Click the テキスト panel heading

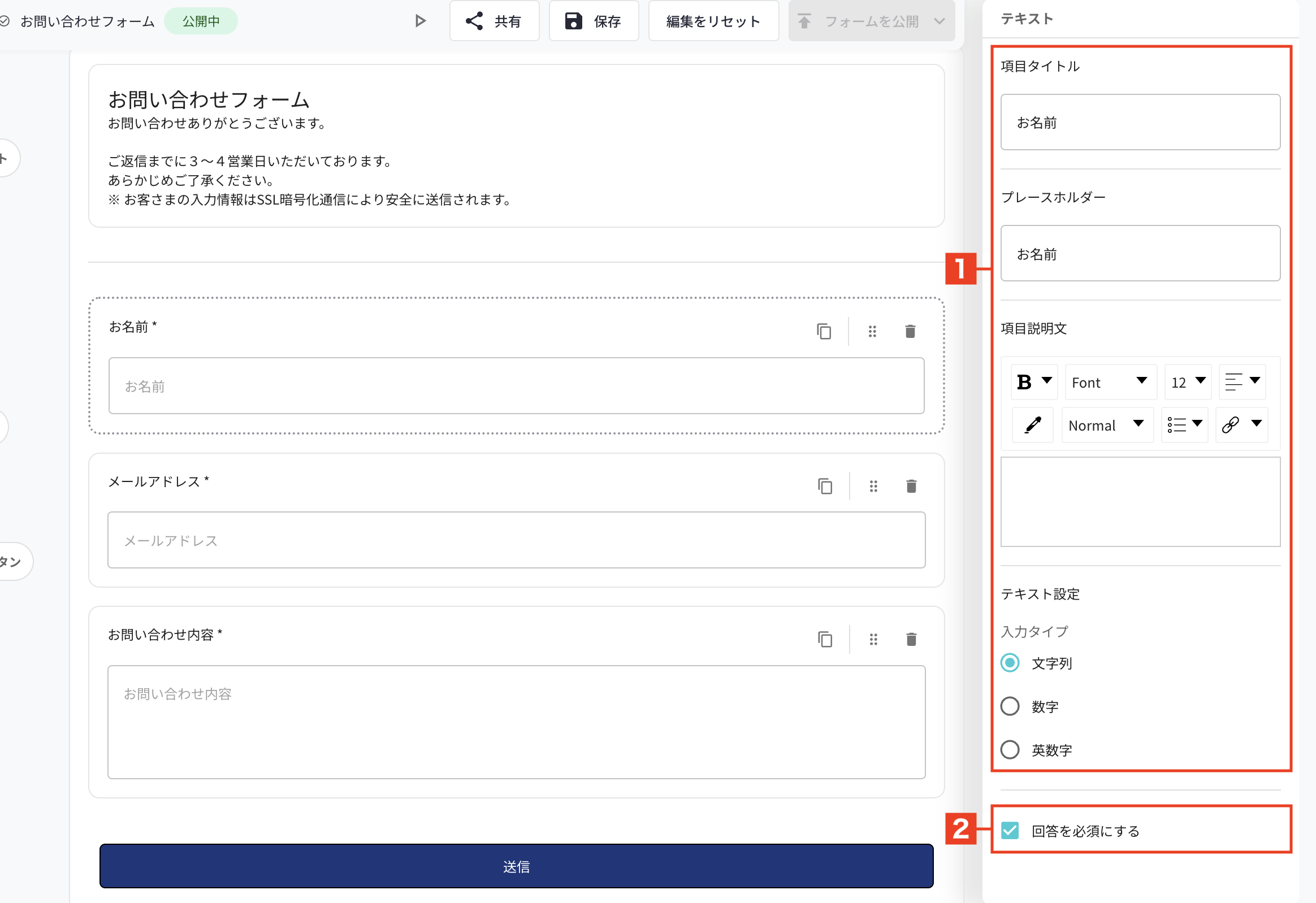1027,19
